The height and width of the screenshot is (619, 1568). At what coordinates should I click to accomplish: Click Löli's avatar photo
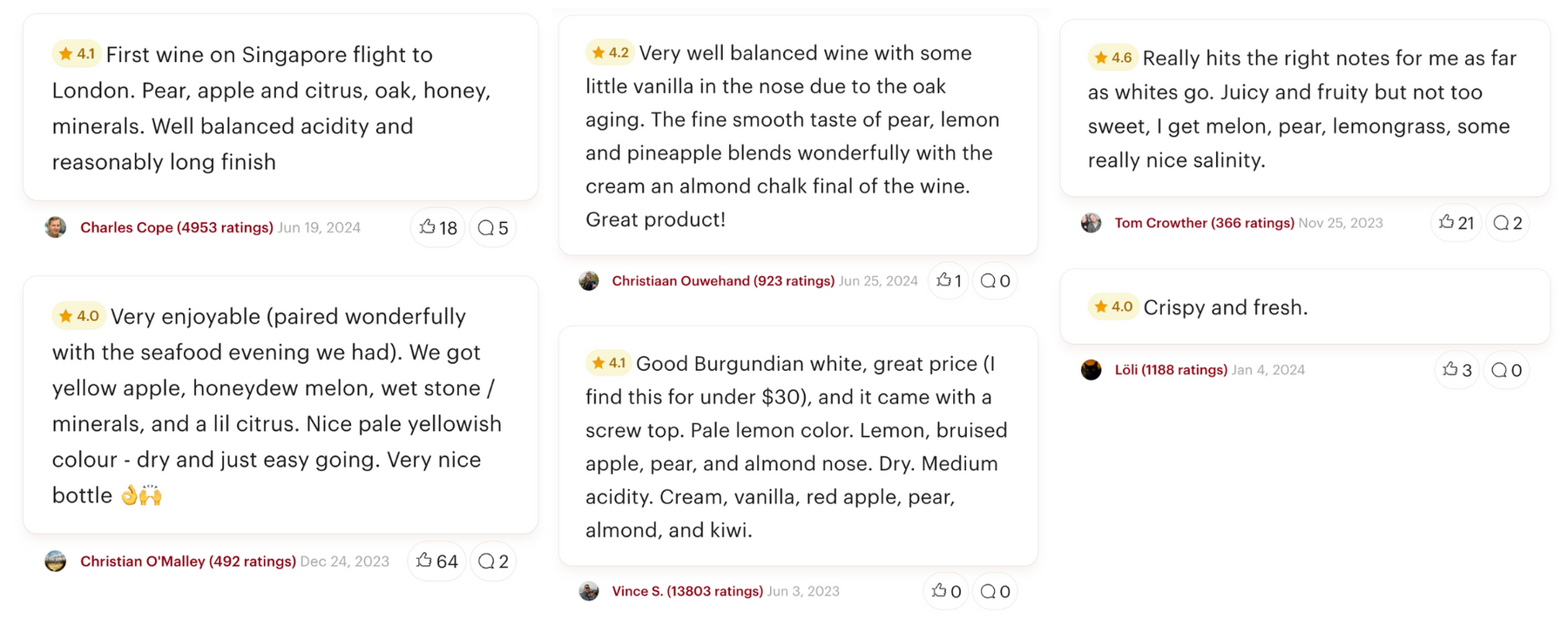1092,370
